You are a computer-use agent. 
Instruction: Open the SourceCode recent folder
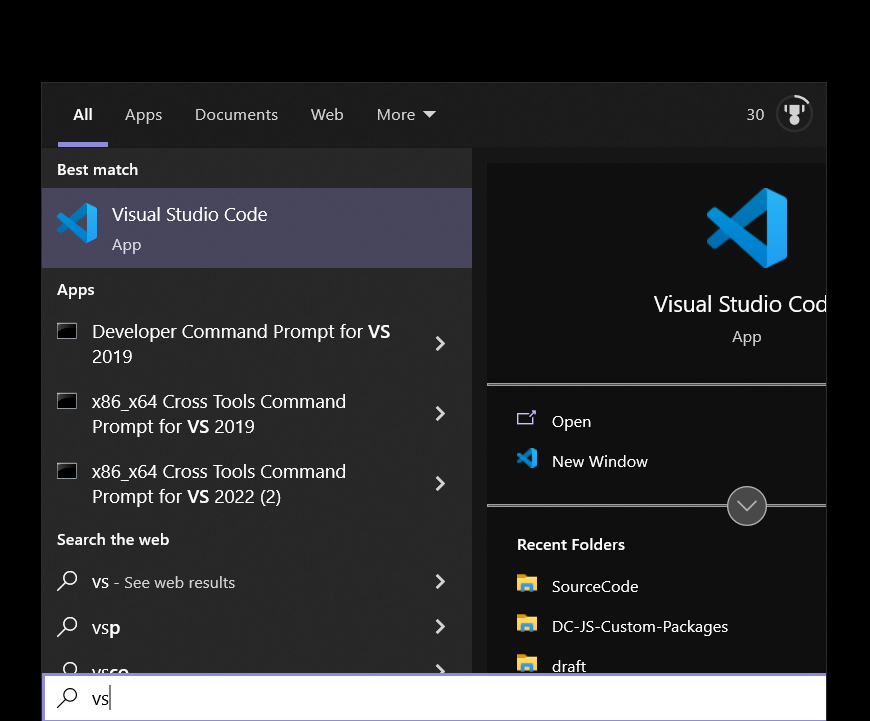595,587
